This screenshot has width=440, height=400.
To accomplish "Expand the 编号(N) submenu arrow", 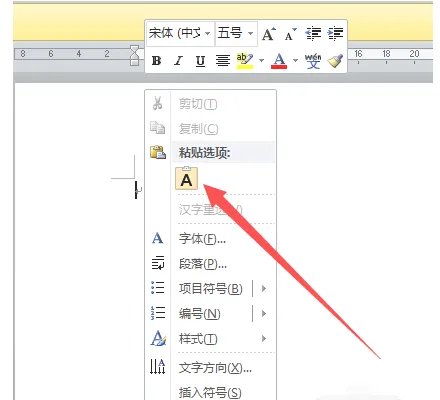I will coord(264,314).
